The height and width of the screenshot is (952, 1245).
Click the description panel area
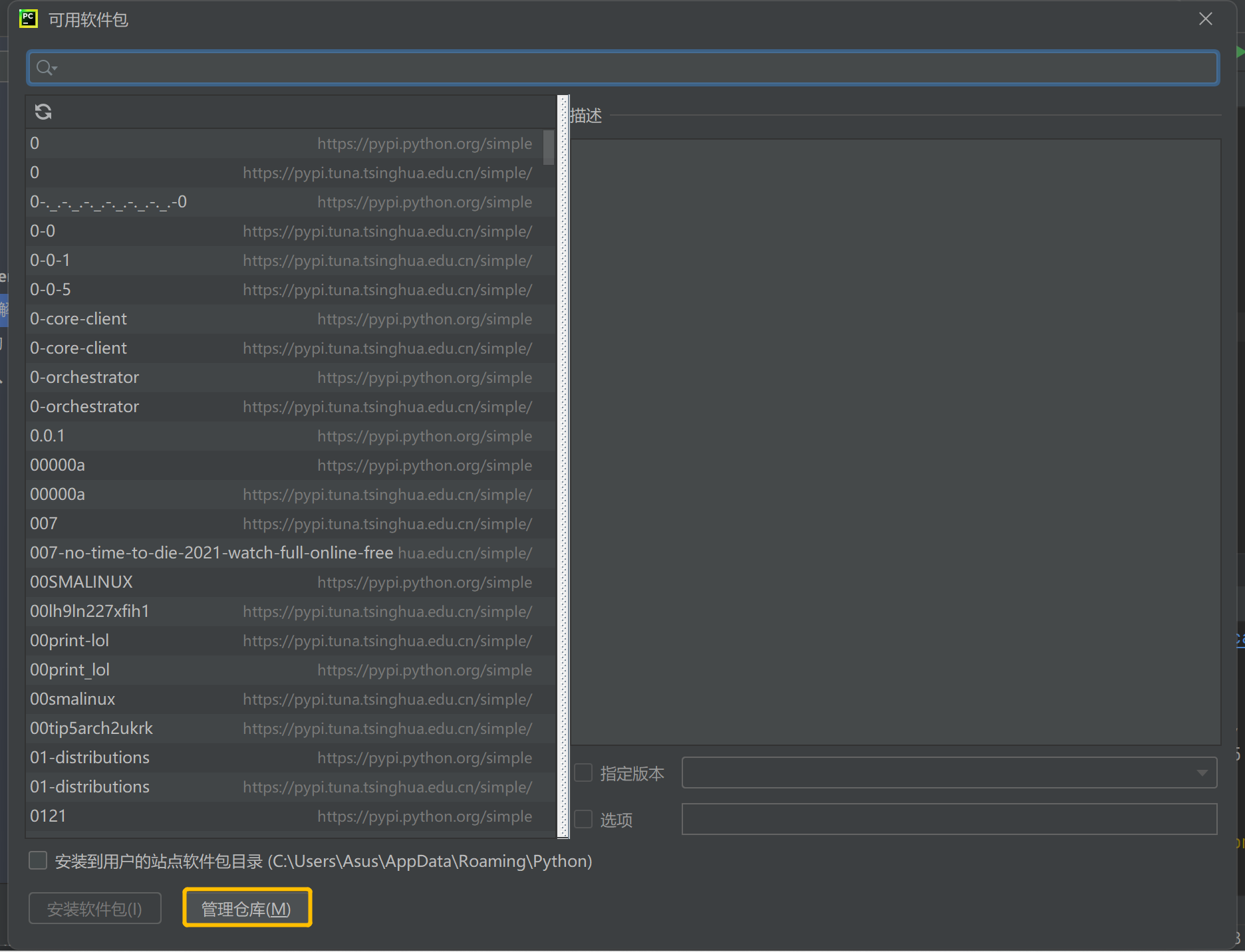[895, 442]
